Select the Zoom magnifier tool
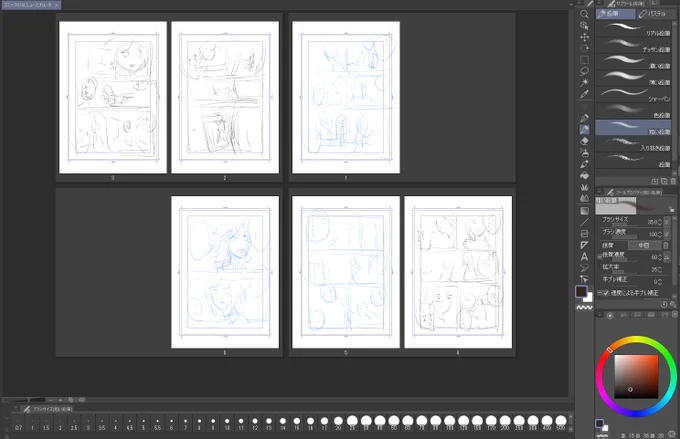The width and height of the screenshot is (680, 439). 584,14
